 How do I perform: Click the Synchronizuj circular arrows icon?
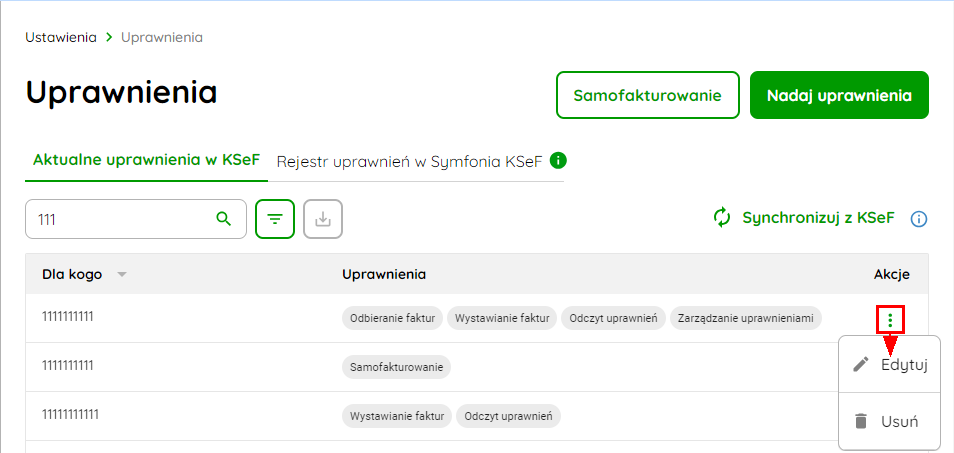[x=722, y=218]
